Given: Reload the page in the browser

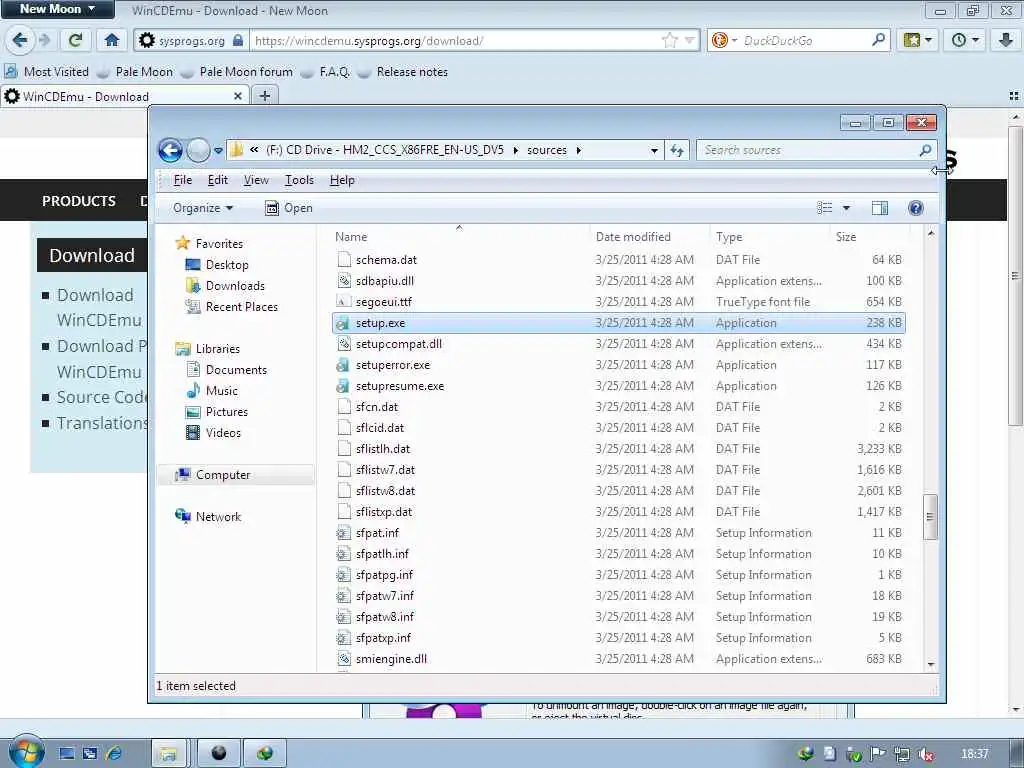Looking at the screenshot, I should (75, 40).
